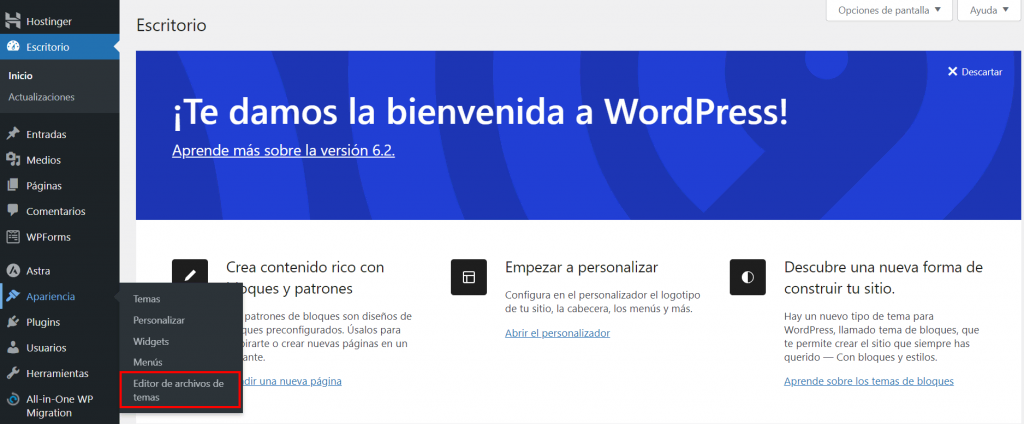This screenshot has width=1024, height=424.
Task: Click the Abrir el personalizador link
Action: pyautogui.click(x=557, y=333)
